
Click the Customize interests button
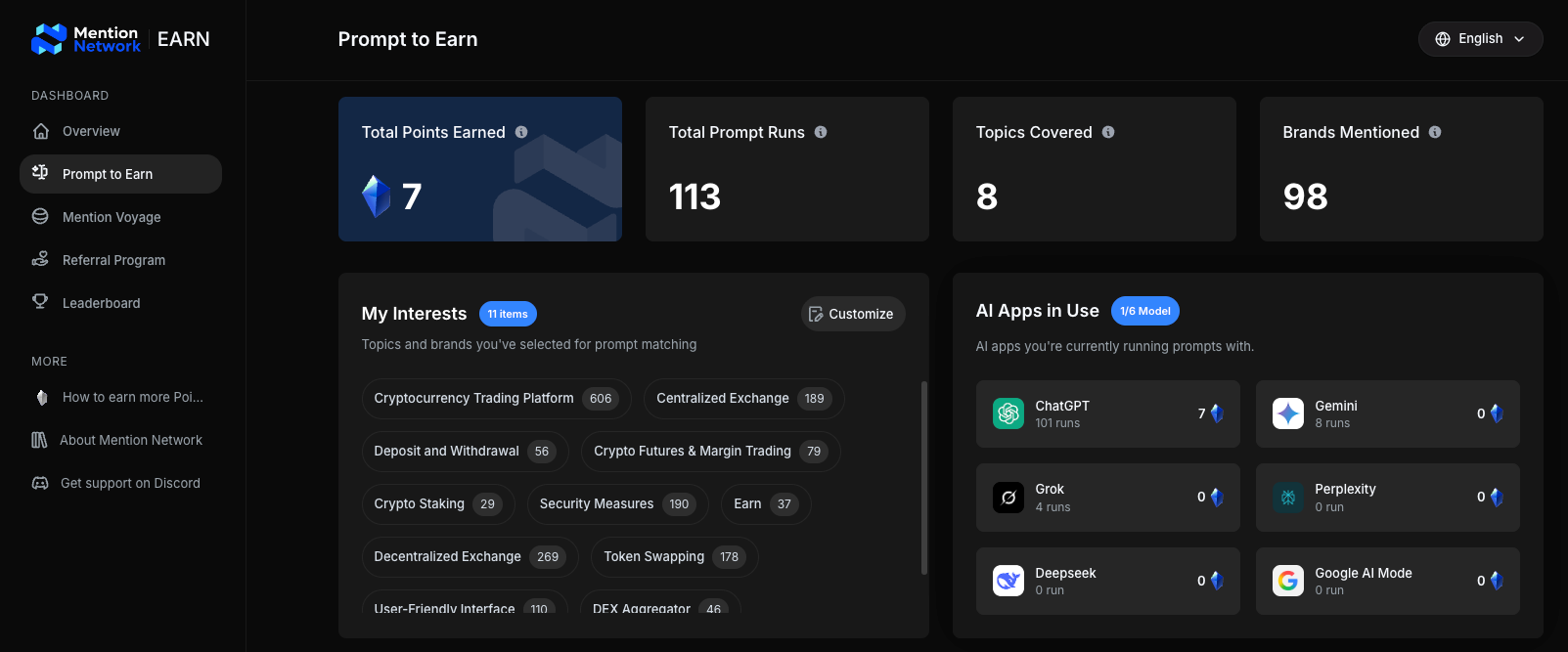pos(852,314)
